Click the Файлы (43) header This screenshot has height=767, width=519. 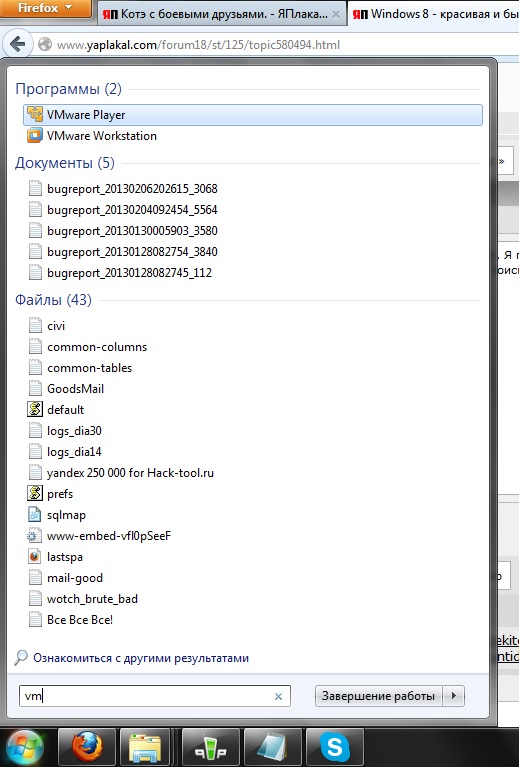pyautogui.click(x=53, y=300)
